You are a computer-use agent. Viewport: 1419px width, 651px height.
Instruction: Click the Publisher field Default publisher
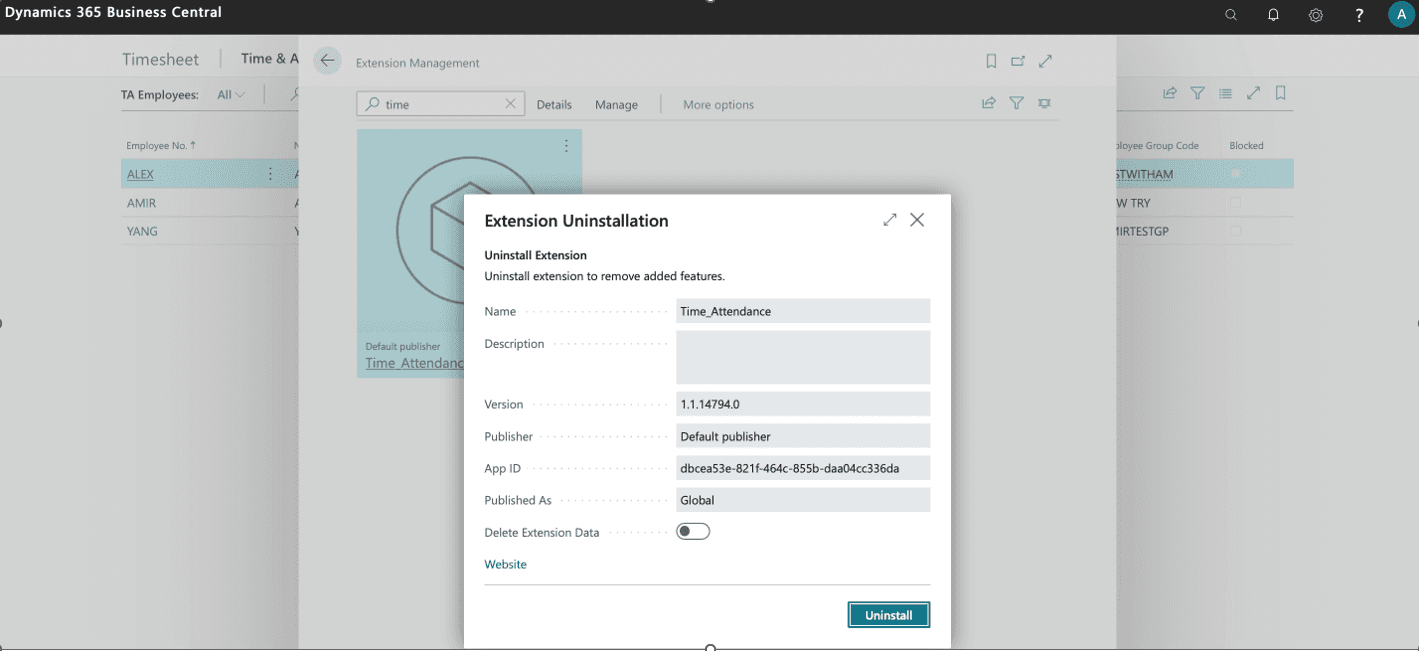[x=803, y=436]
